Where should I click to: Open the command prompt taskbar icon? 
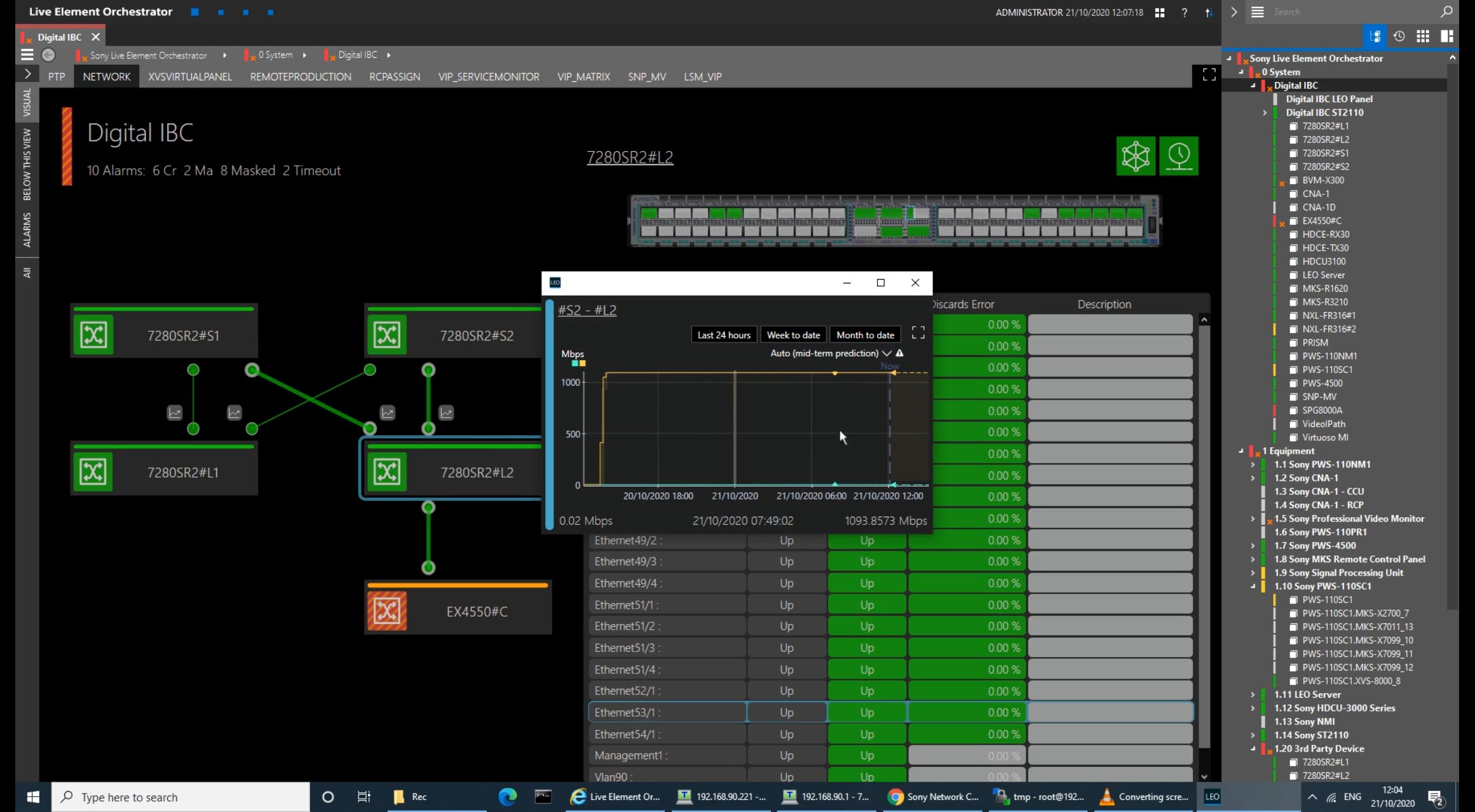click(543, 797)
